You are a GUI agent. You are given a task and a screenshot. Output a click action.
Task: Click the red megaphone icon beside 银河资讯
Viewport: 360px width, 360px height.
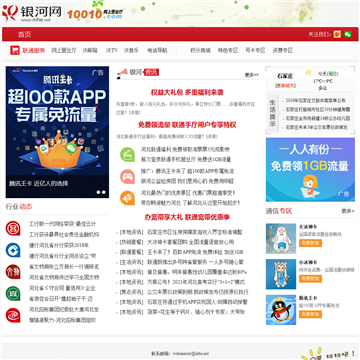[x=122, y=73]
